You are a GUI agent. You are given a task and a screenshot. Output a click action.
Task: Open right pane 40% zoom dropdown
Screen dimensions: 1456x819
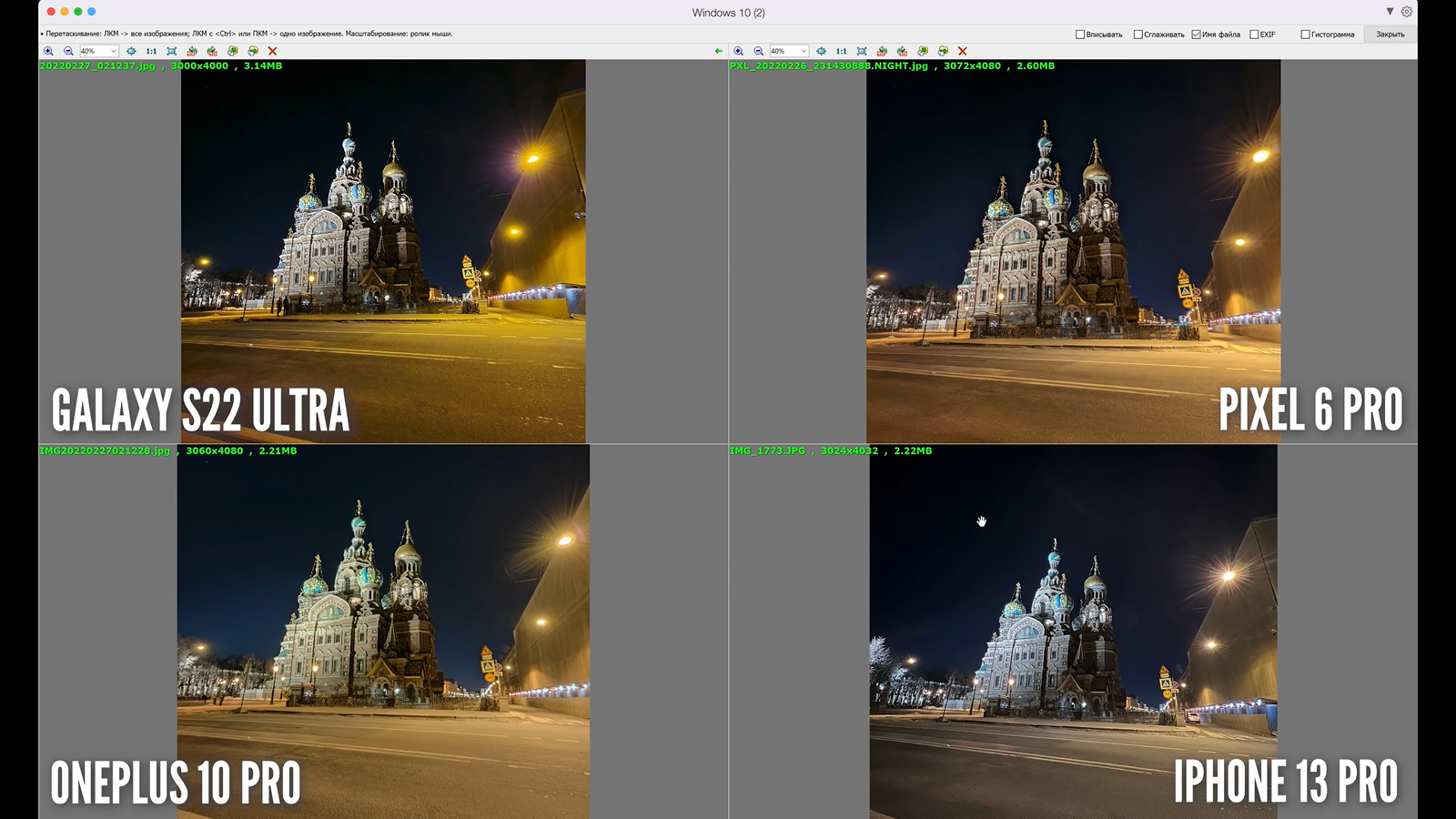(x=789, y=51)
